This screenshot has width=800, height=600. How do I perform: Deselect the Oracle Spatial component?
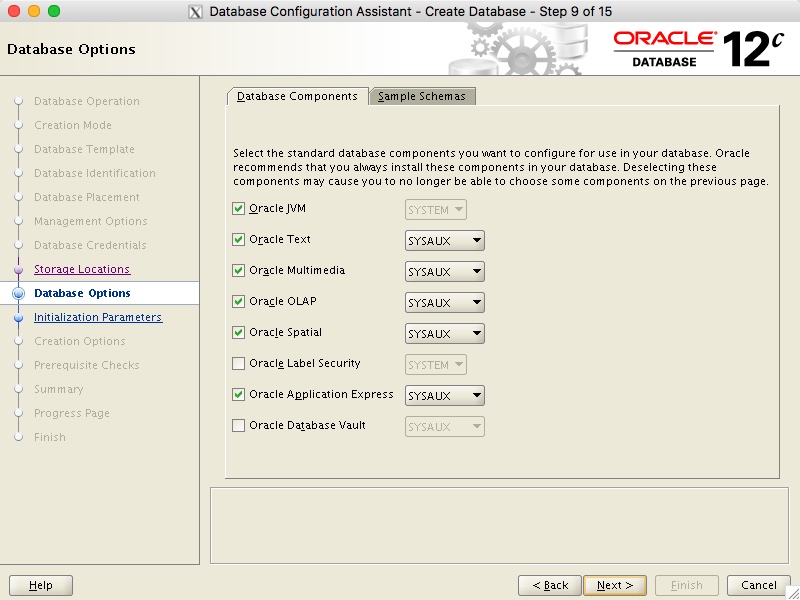(239, 333)
